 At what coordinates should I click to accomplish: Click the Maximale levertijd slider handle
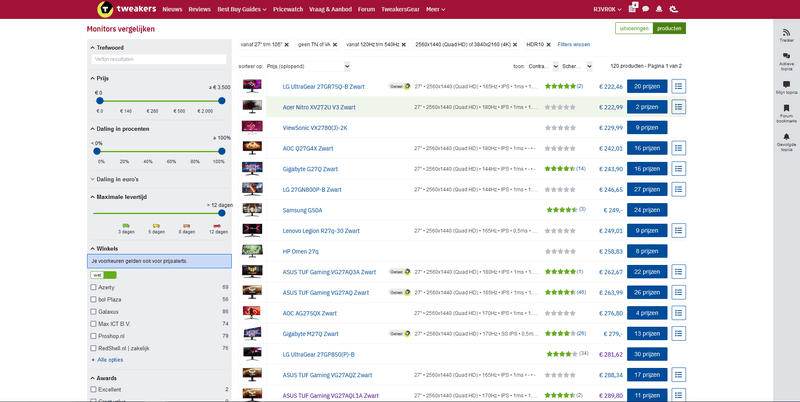pyautogui.click(x=221, y=213)
